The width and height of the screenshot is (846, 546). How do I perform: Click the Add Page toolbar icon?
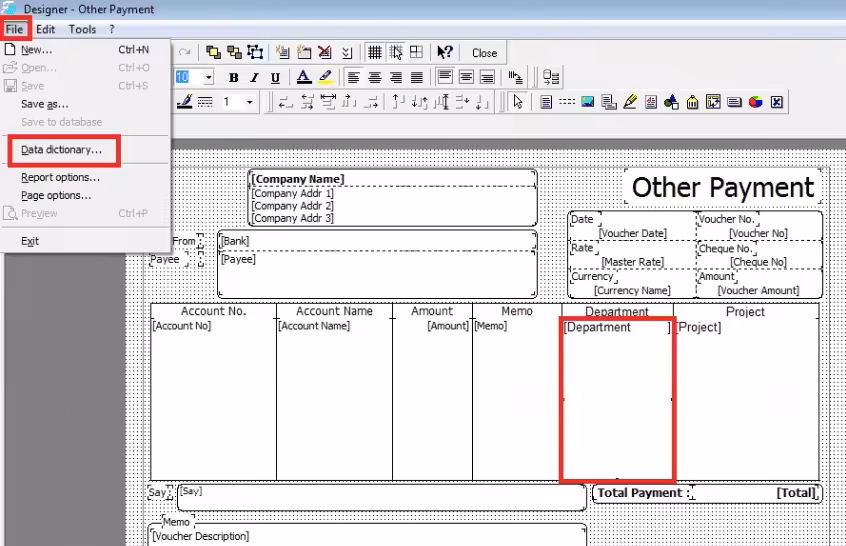tap(282, 52)
